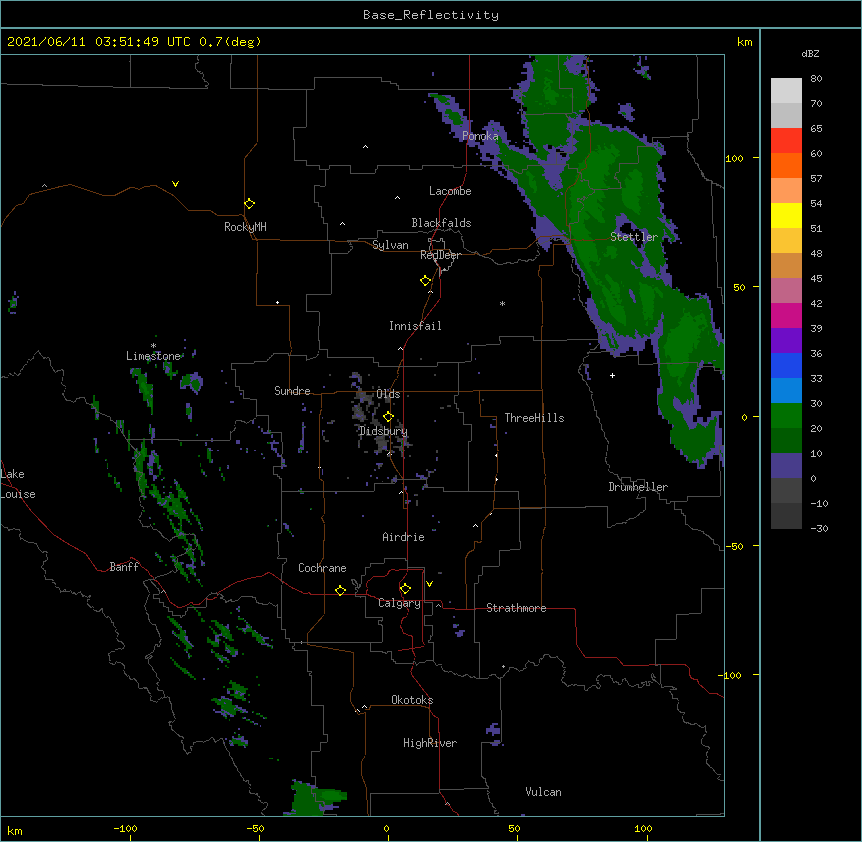862x842 pixels.
Task: Click the yellow station marker south of RedDeer
Action: (426, 281)
